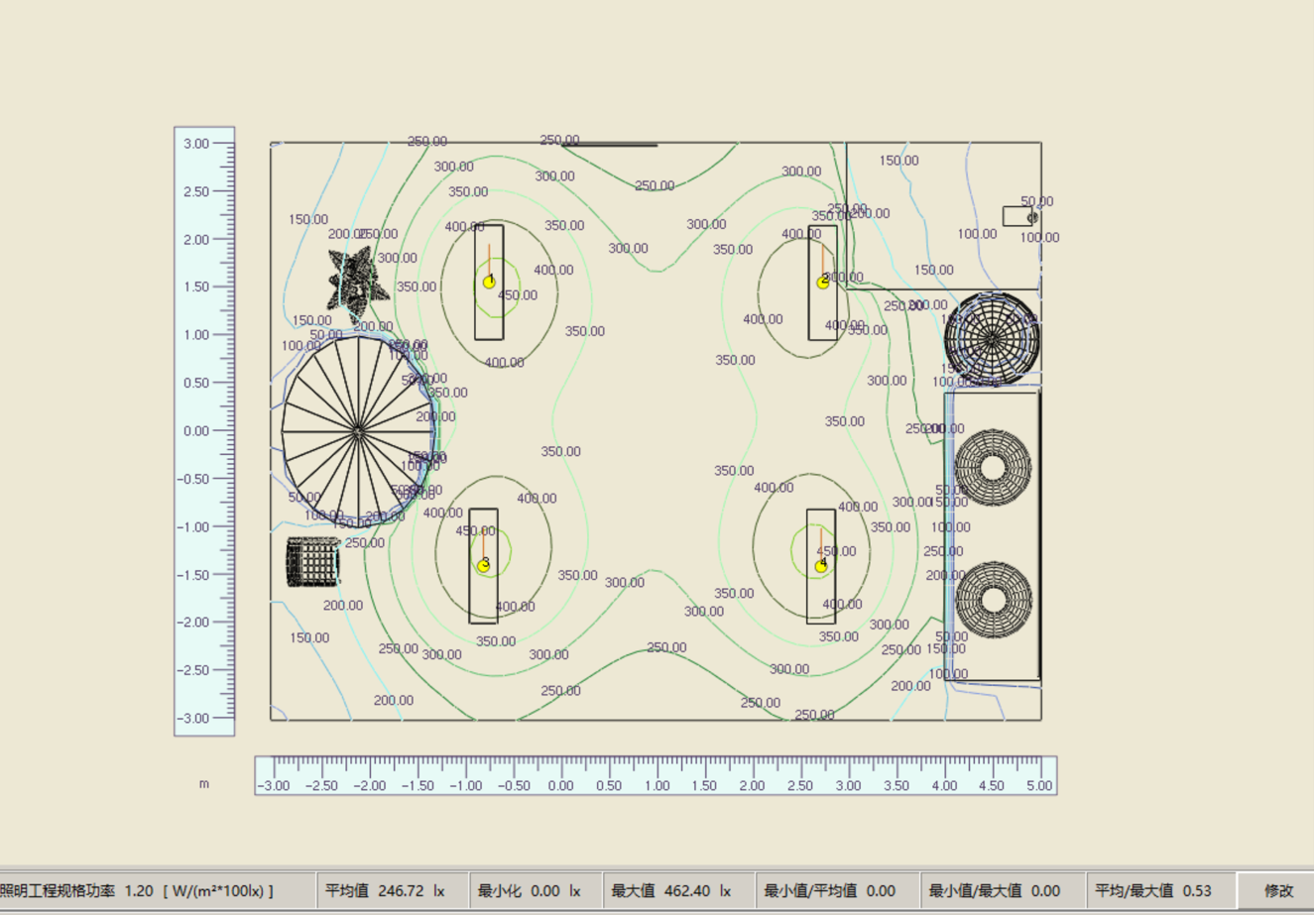Select the small wireframe basket object
Viewport: 1316px width, 915px height.
313,562
